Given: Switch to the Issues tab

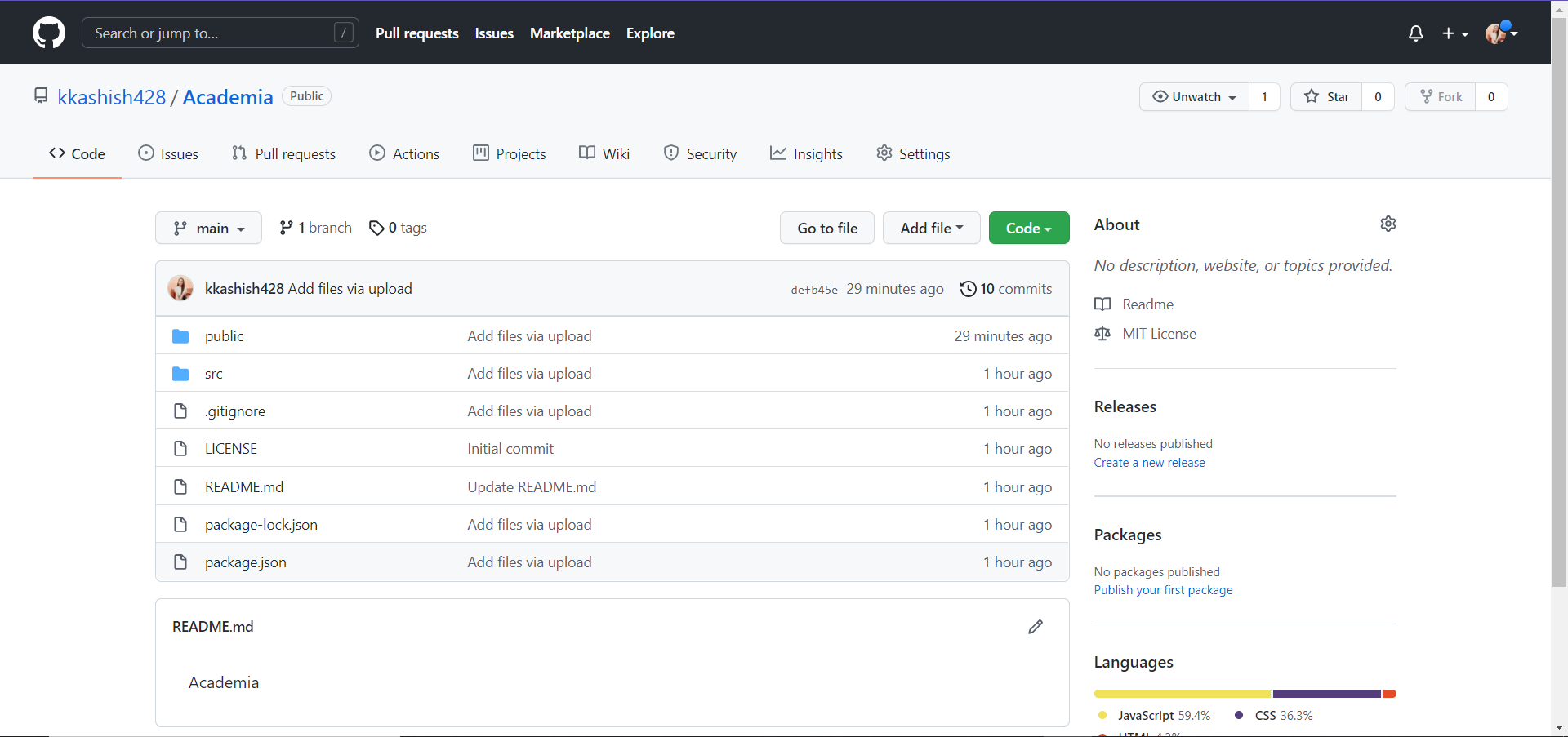Looking at the screenshot, I should coord(168,153).
